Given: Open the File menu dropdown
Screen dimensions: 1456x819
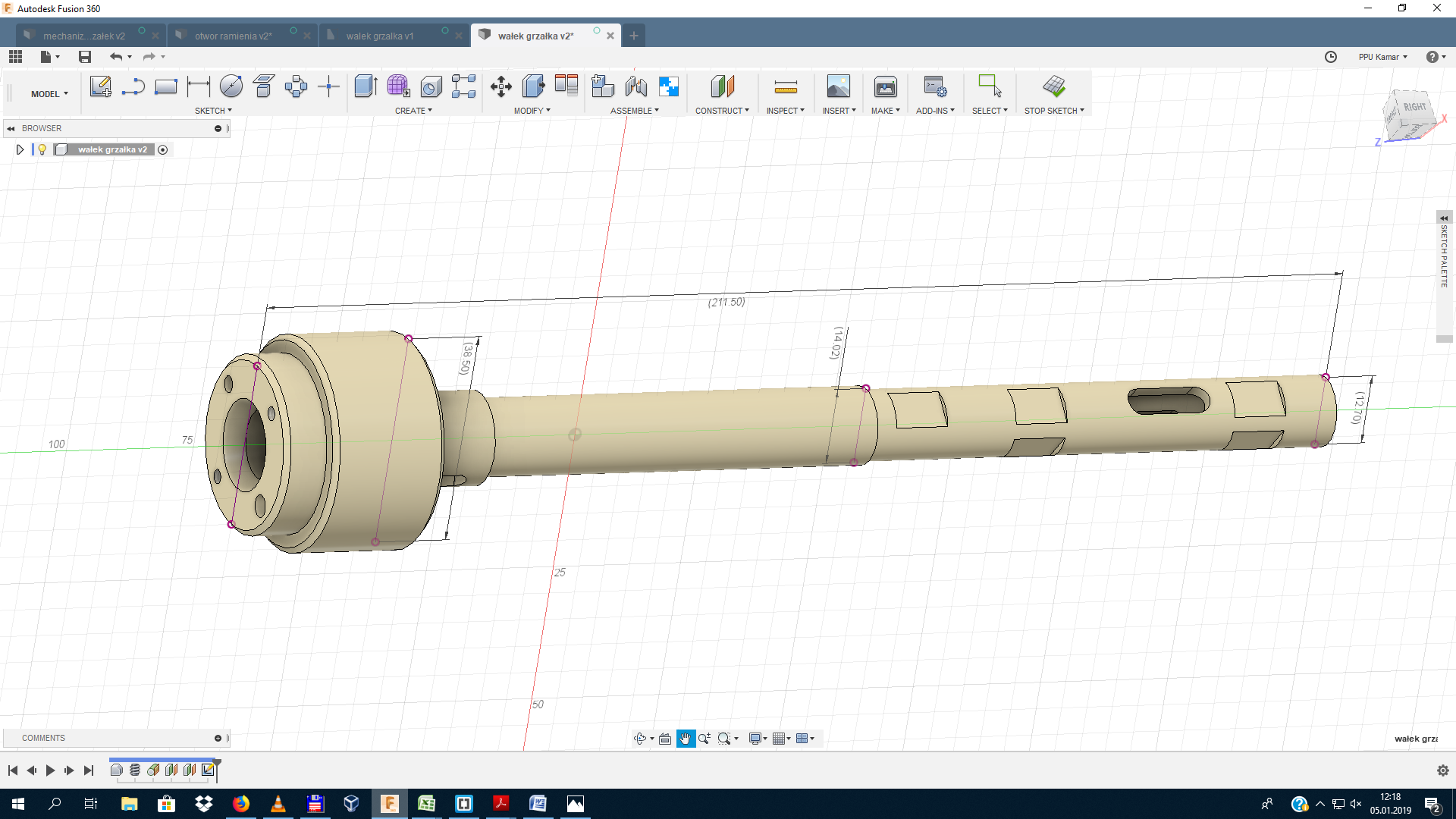Looking at the screenshot, I should pos(50,57).
